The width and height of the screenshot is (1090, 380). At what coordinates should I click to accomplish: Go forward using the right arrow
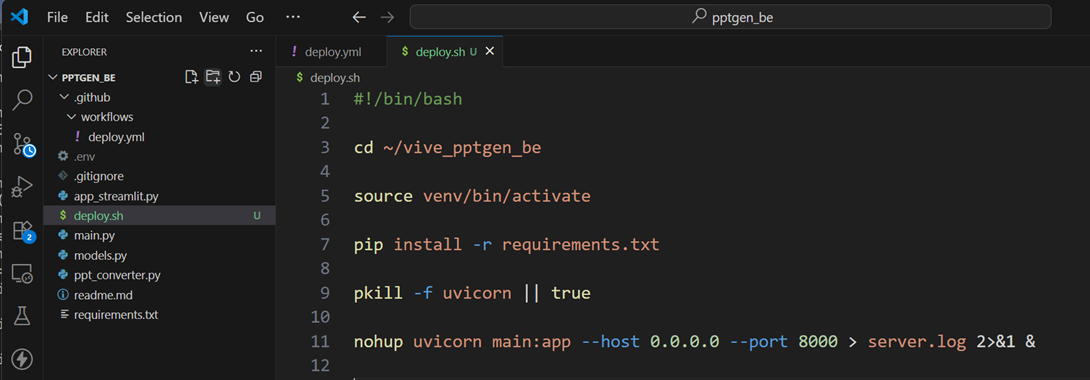pos(388,17)
